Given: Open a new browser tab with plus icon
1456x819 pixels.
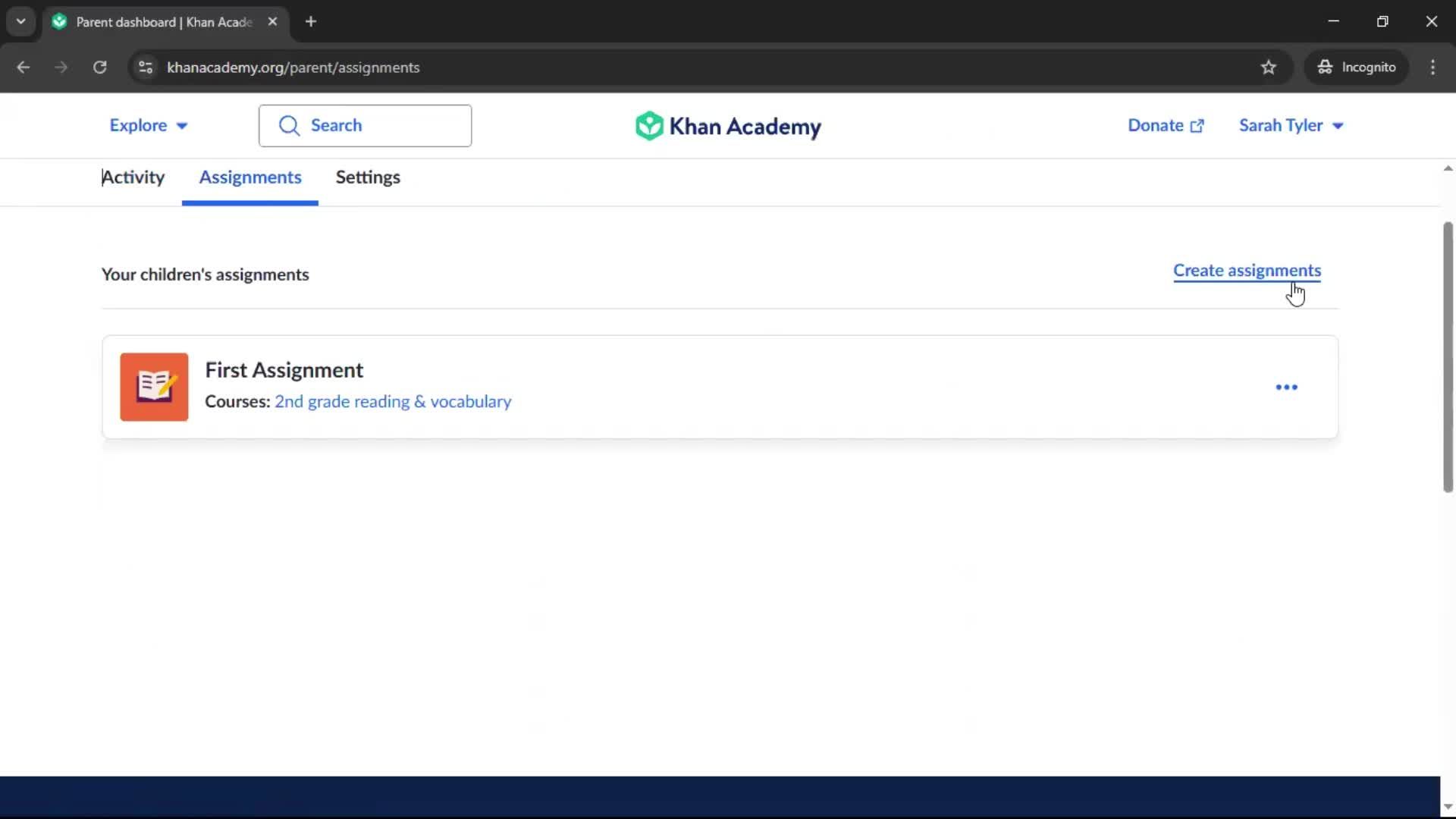Looking at the screenshot, I should 311,22.
